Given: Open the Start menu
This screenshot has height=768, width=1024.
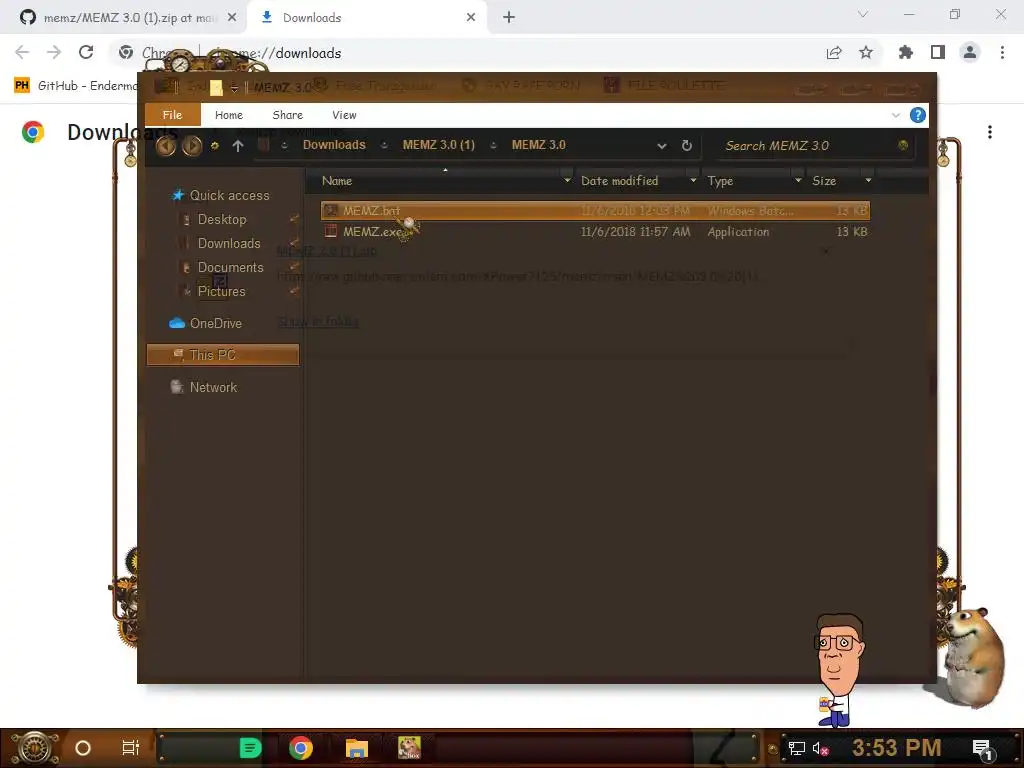Looking at the screenshot, I should [x=34, y=748].
